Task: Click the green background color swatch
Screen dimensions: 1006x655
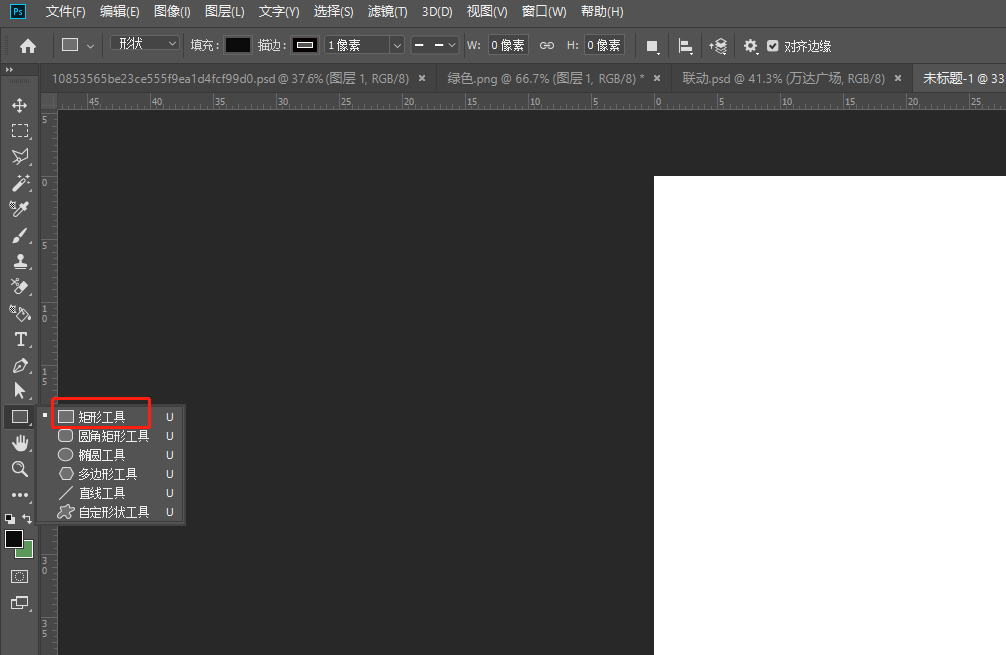Action: point(26,552)
